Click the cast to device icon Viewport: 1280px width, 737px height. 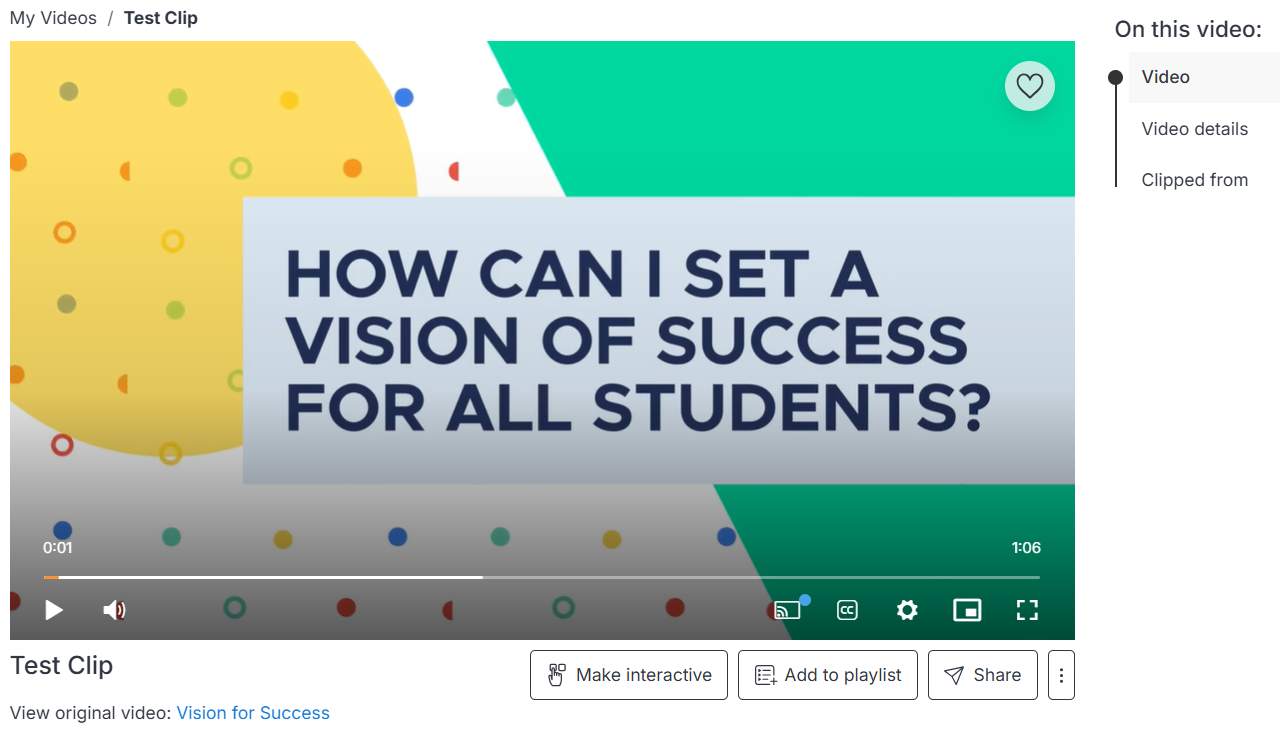click(x=788, y=610)
